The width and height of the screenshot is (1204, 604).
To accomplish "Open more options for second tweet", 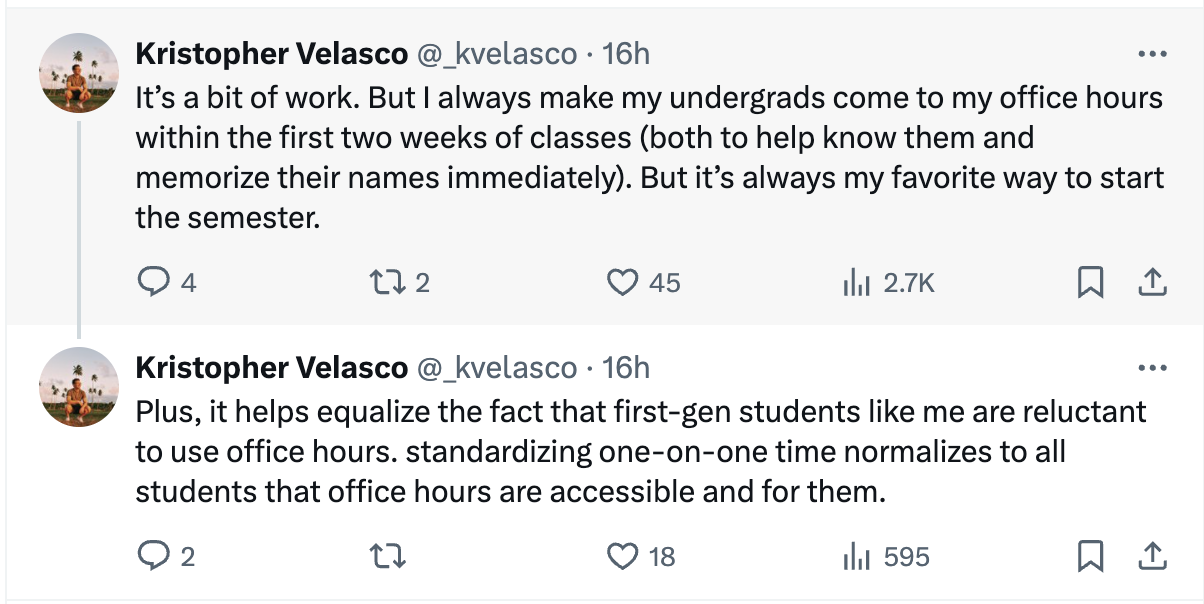I will (1152, 368).
